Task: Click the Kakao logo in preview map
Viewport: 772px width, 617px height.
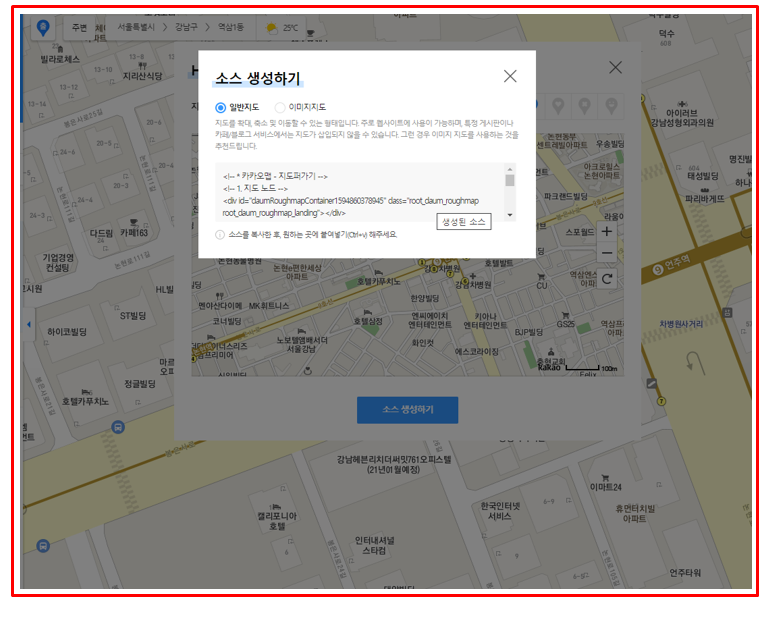Action: pos(549,367)
